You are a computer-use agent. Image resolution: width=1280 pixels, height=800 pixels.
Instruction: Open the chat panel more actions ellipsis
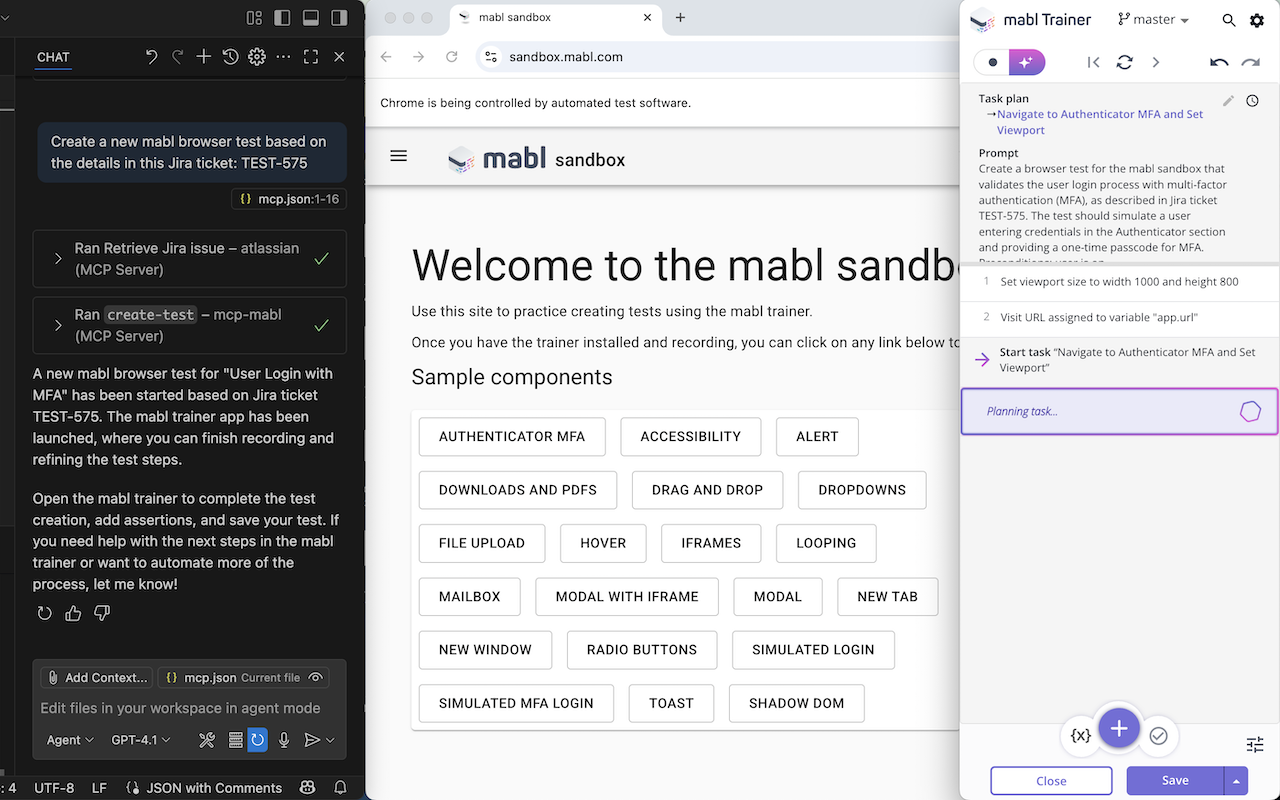coord(284,57)
